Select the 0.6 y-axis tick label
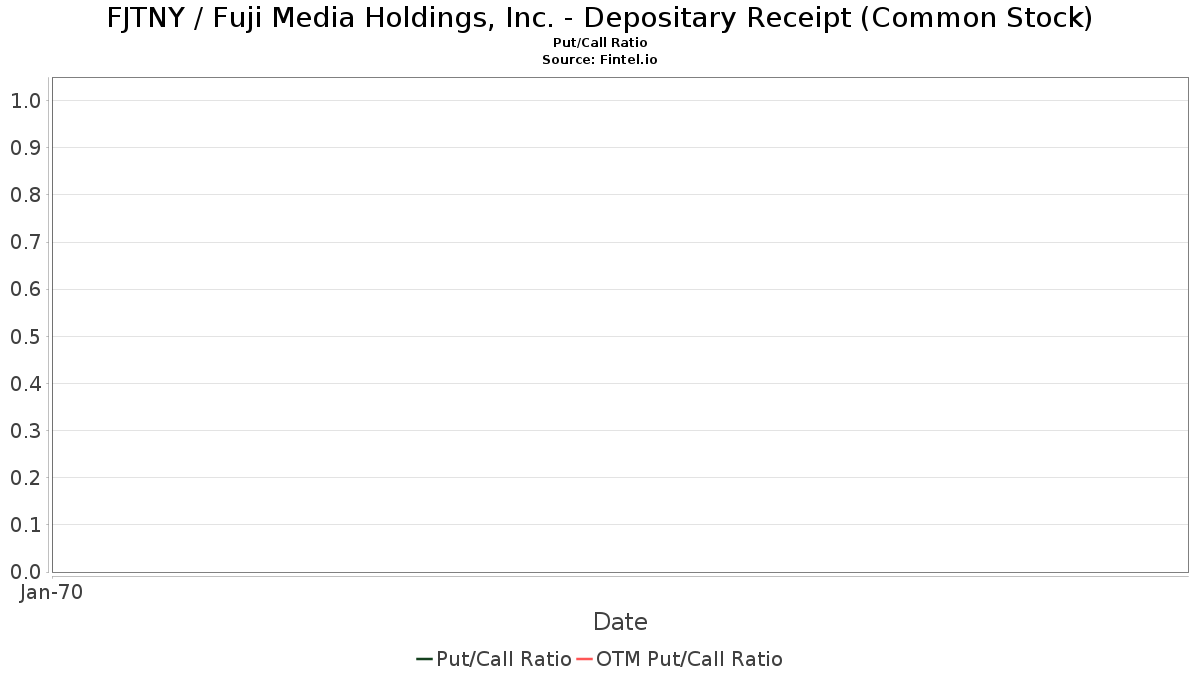Image resolution: width=1200 pixels, height=675 pixels. (26, 289)
